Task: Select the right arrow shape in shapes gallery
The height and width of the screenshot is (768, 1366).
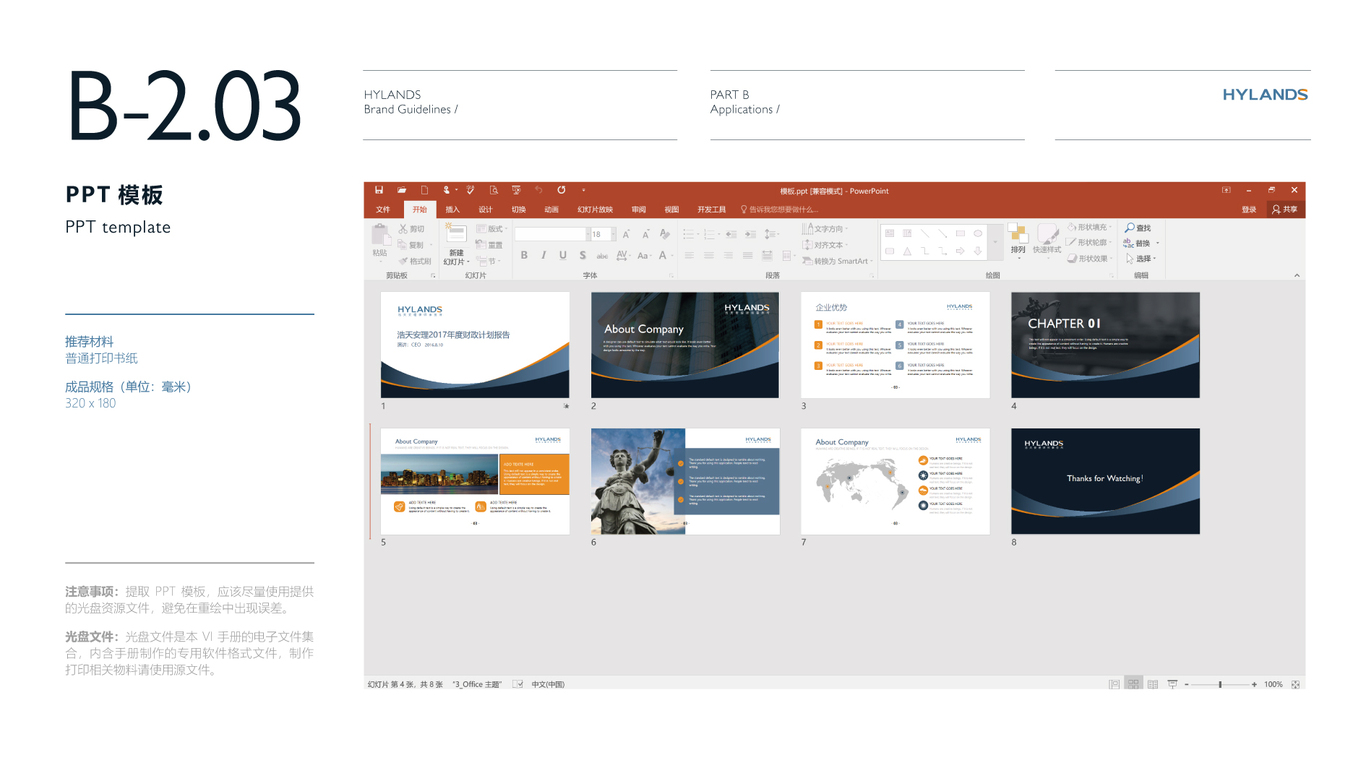Action: 961,251
